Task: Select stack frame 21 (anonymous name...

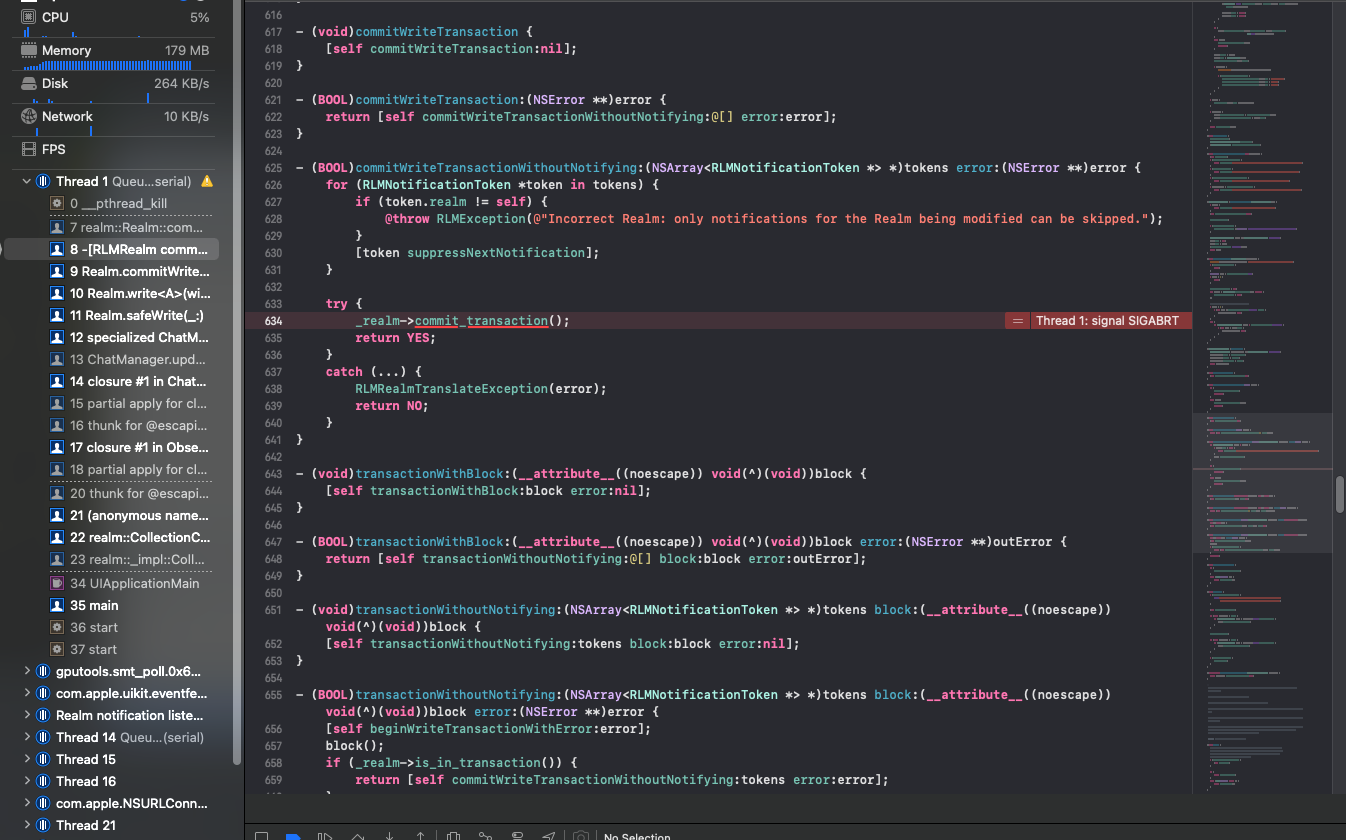Action: pyautogui.click(x=112, y=515)
